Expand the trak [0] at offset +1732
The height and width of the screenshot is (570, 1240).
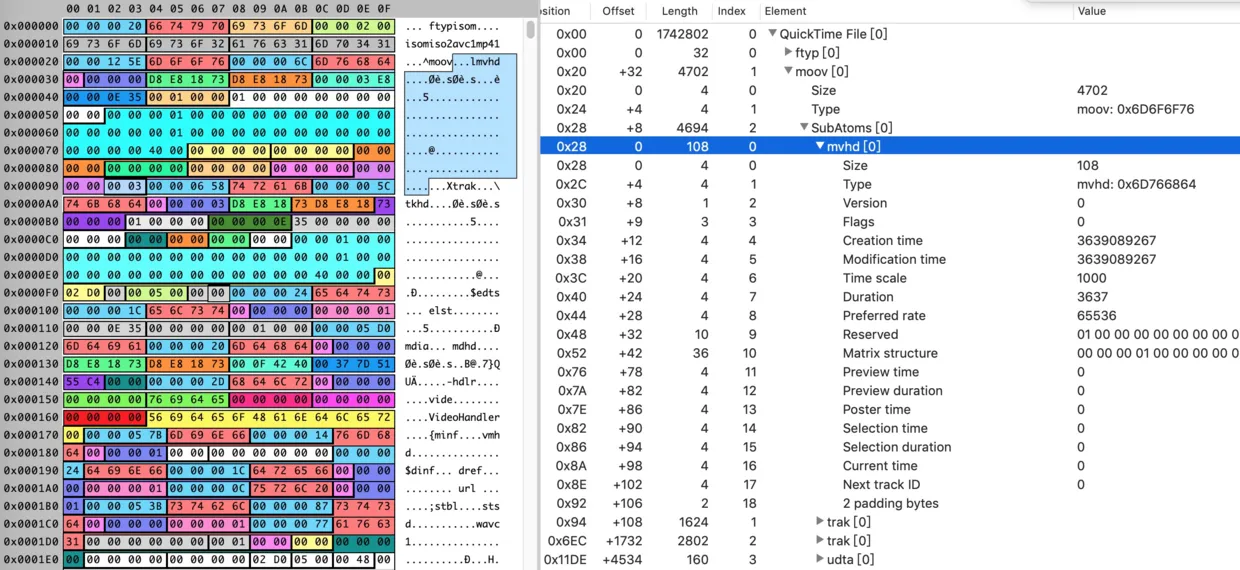pyautogui.click(x=820, y=541)
